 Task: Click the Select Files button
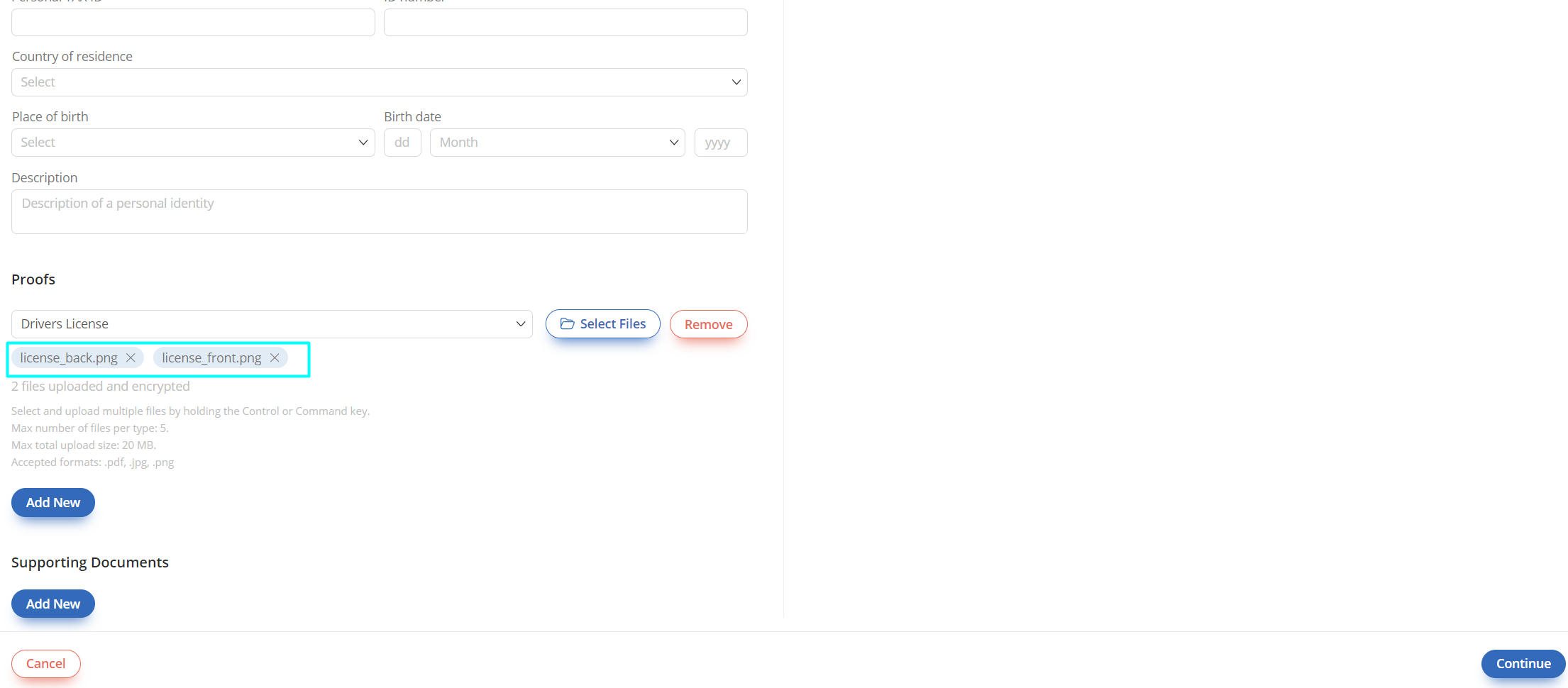point(603,324)
